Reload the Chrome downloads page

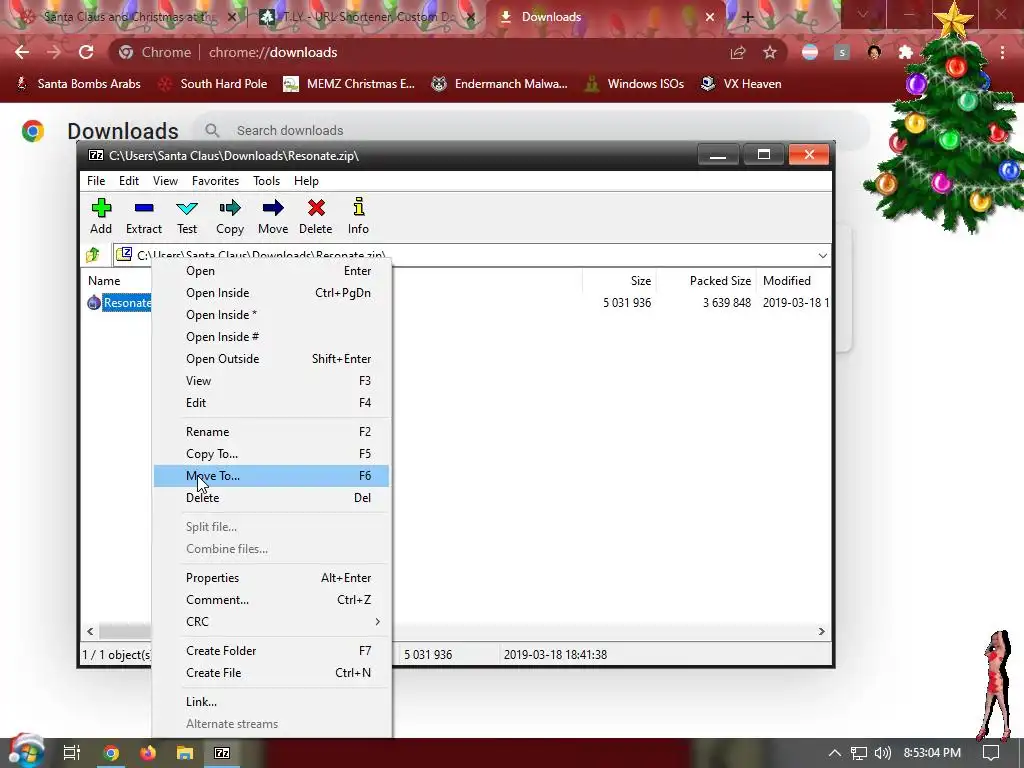(x=86, y=52)
